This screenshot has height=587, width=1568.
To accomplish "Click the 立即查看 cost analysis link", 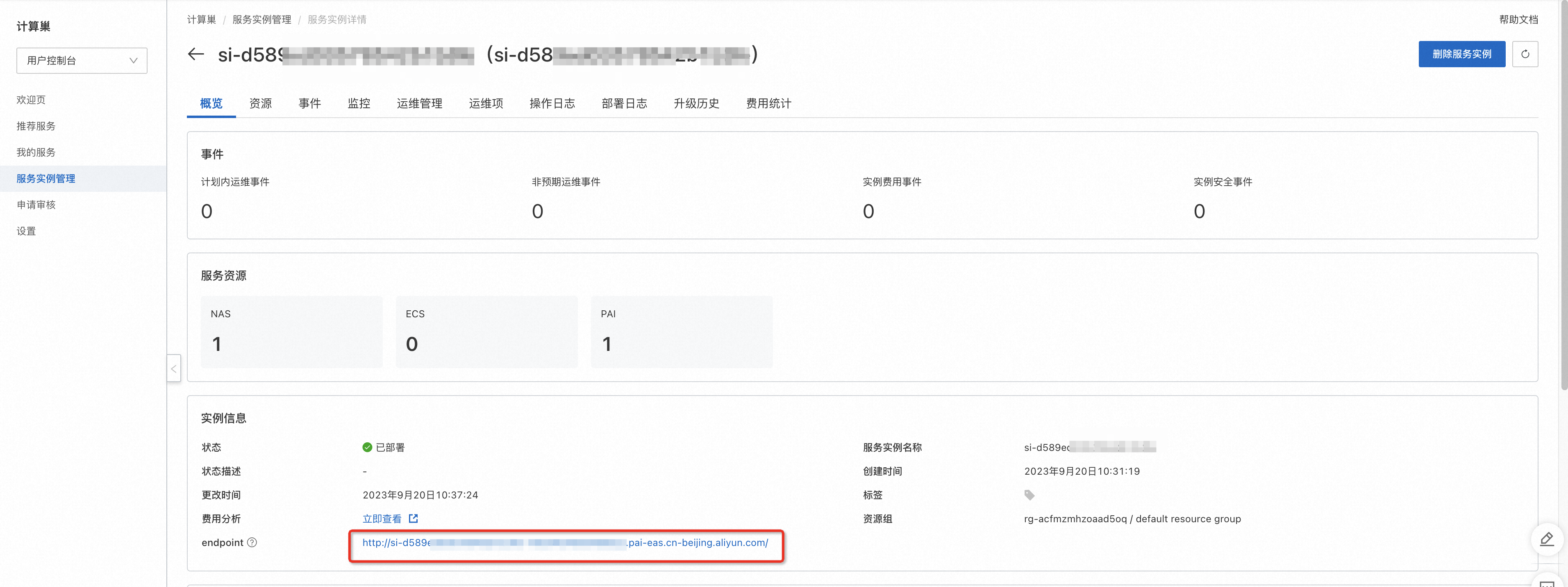I will point(382,519).
